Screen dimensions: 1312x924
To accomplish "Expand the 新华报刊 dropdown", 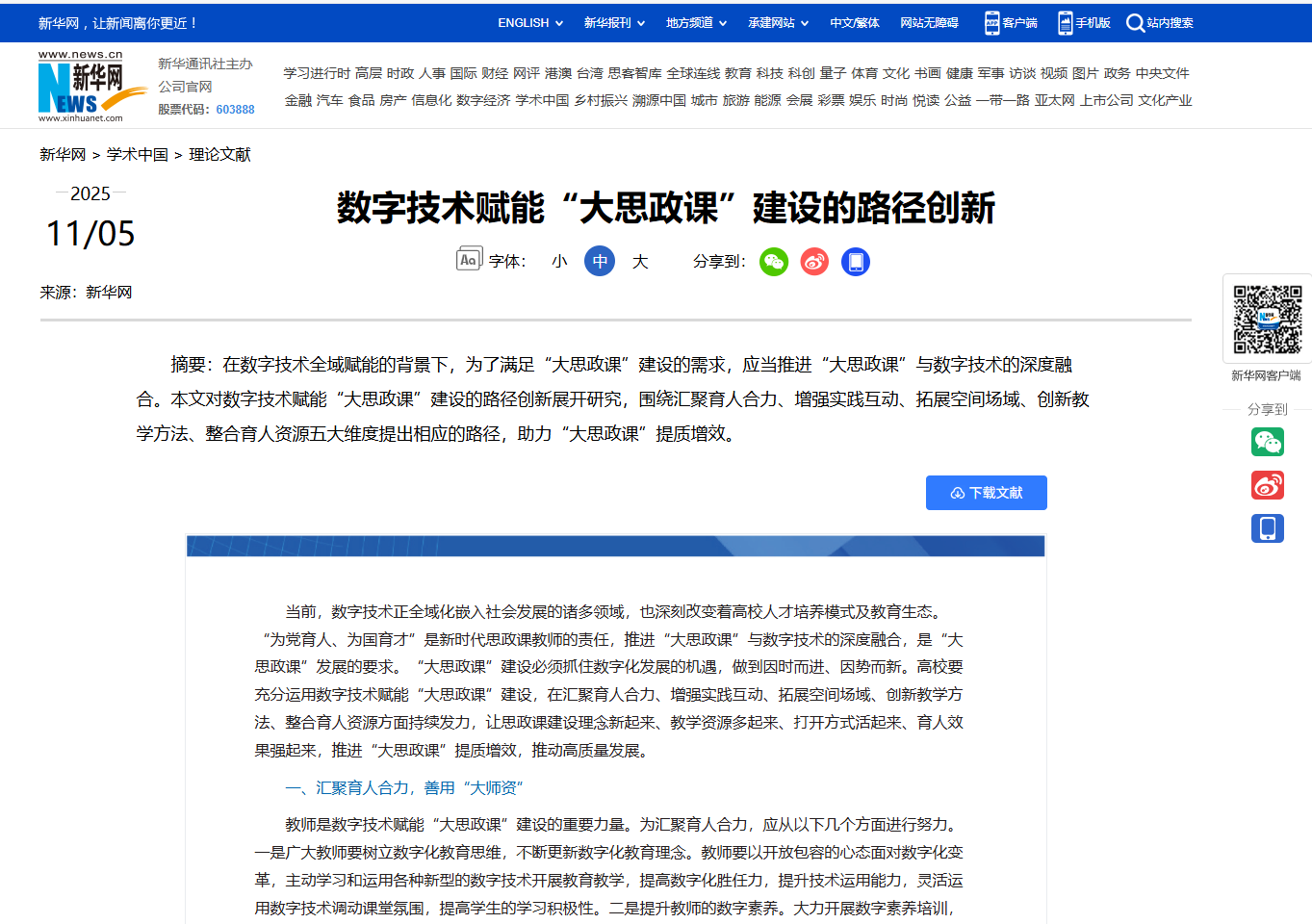I will [614, 23].
